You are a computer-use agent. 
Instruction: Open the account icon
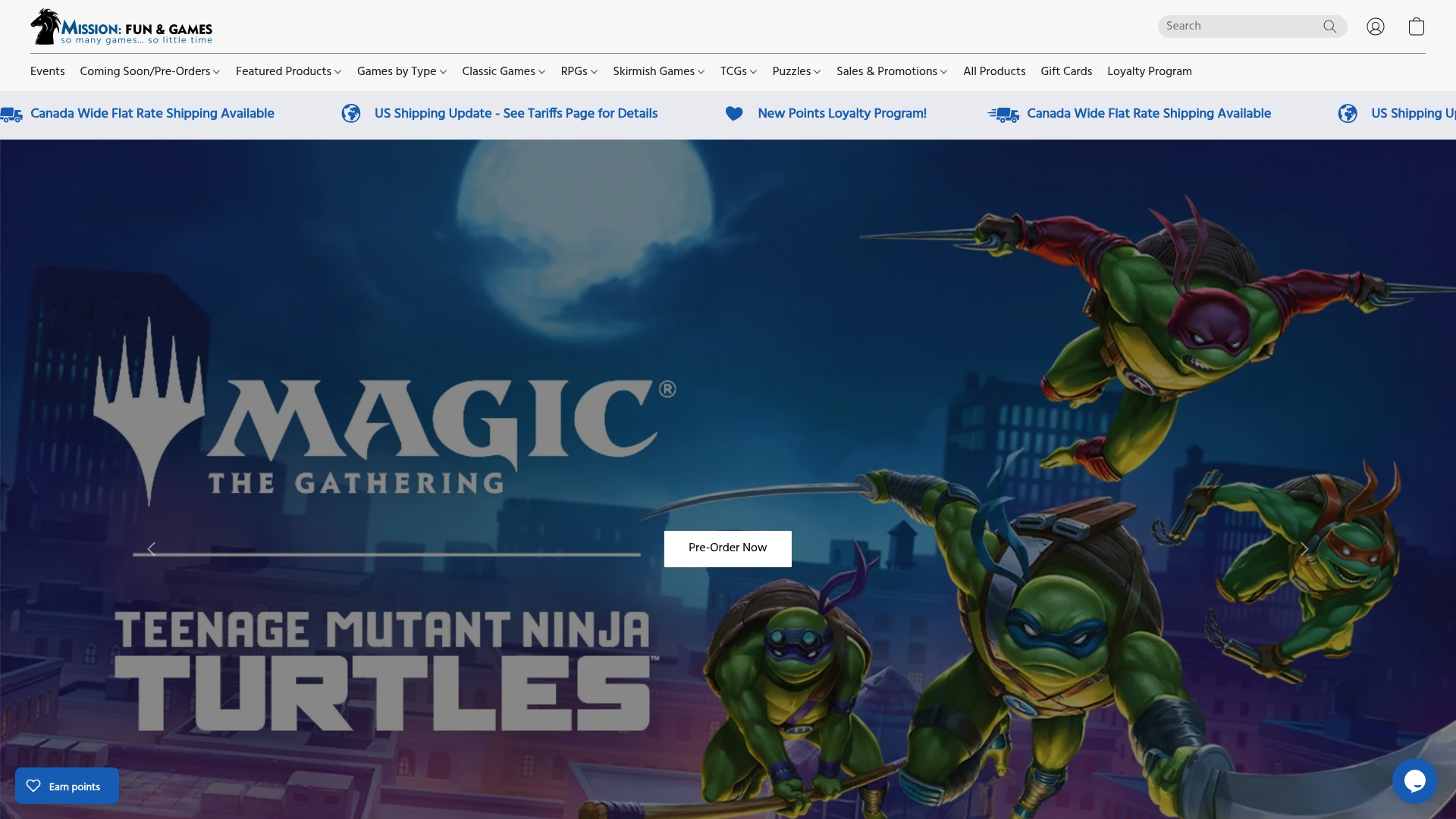[1376, 26]
